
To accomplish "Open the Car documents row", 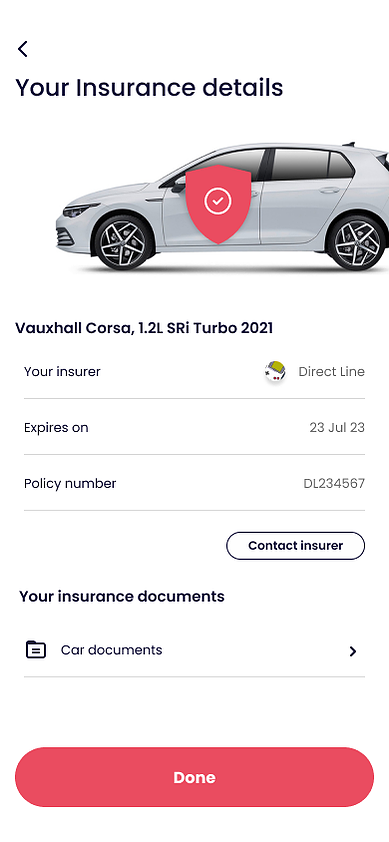I will [194, 650].
